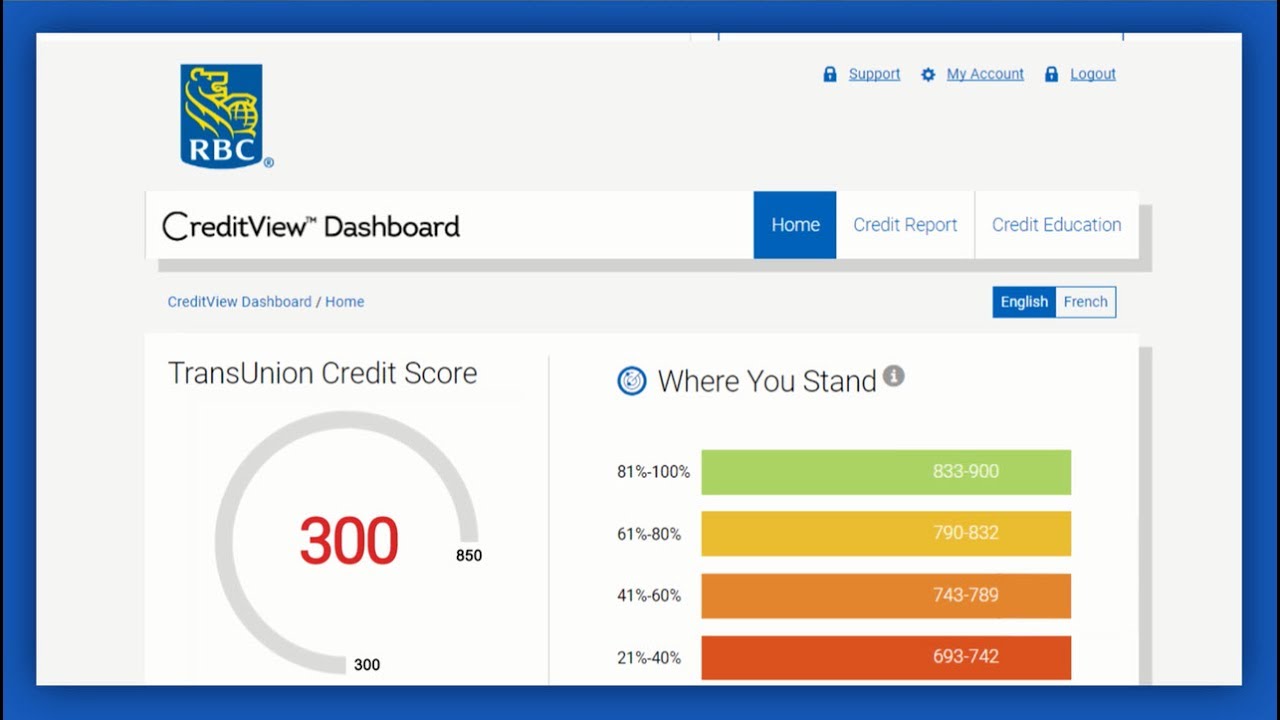Image resolution: width=1280 pixels, height=720 pixels.
Task: Click the Logout link
Action: tap(1093, 74)
